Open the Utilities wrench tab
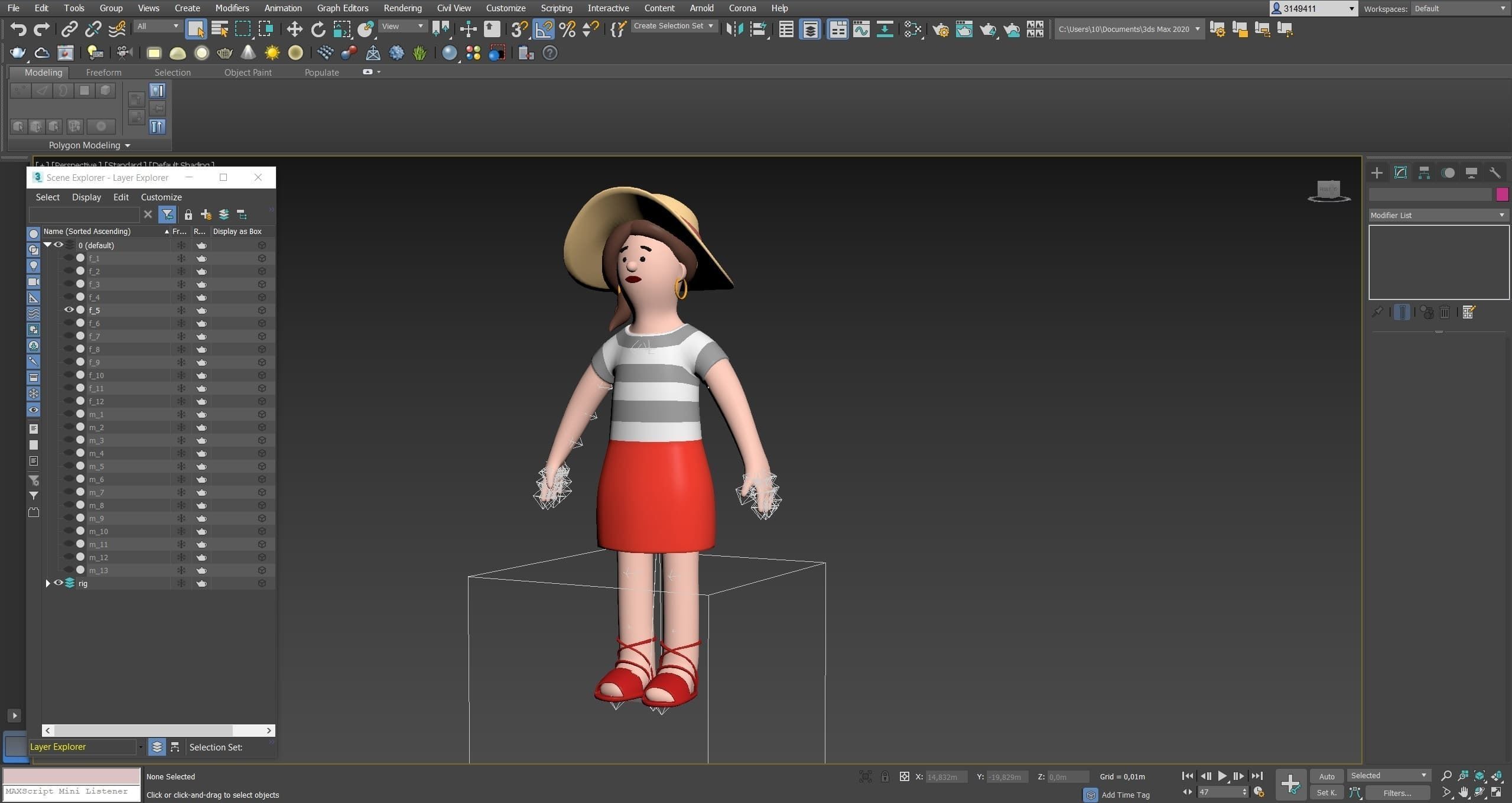Image resolution: width=1512 pixels, height=803 pixels. (x=1495, y=173)
